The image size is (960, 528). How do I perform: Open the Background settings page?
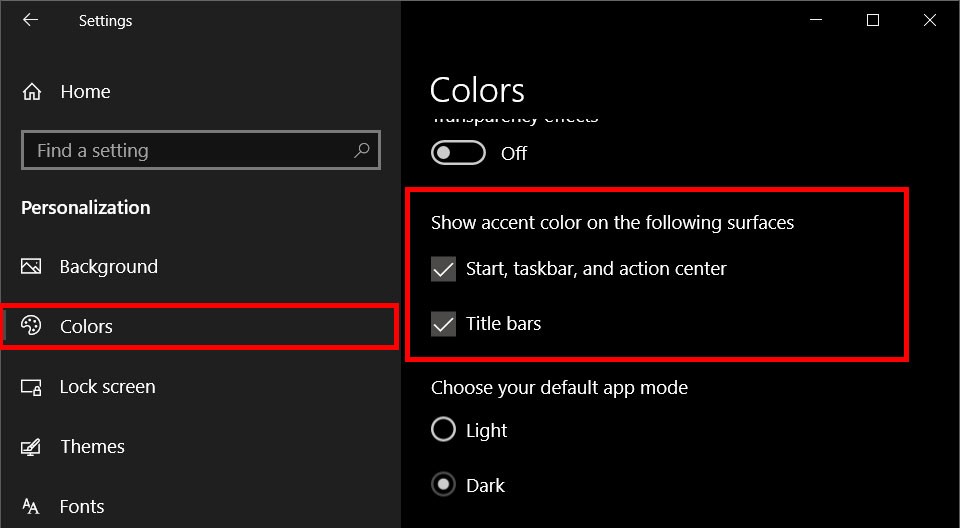[x=108, y=267]
